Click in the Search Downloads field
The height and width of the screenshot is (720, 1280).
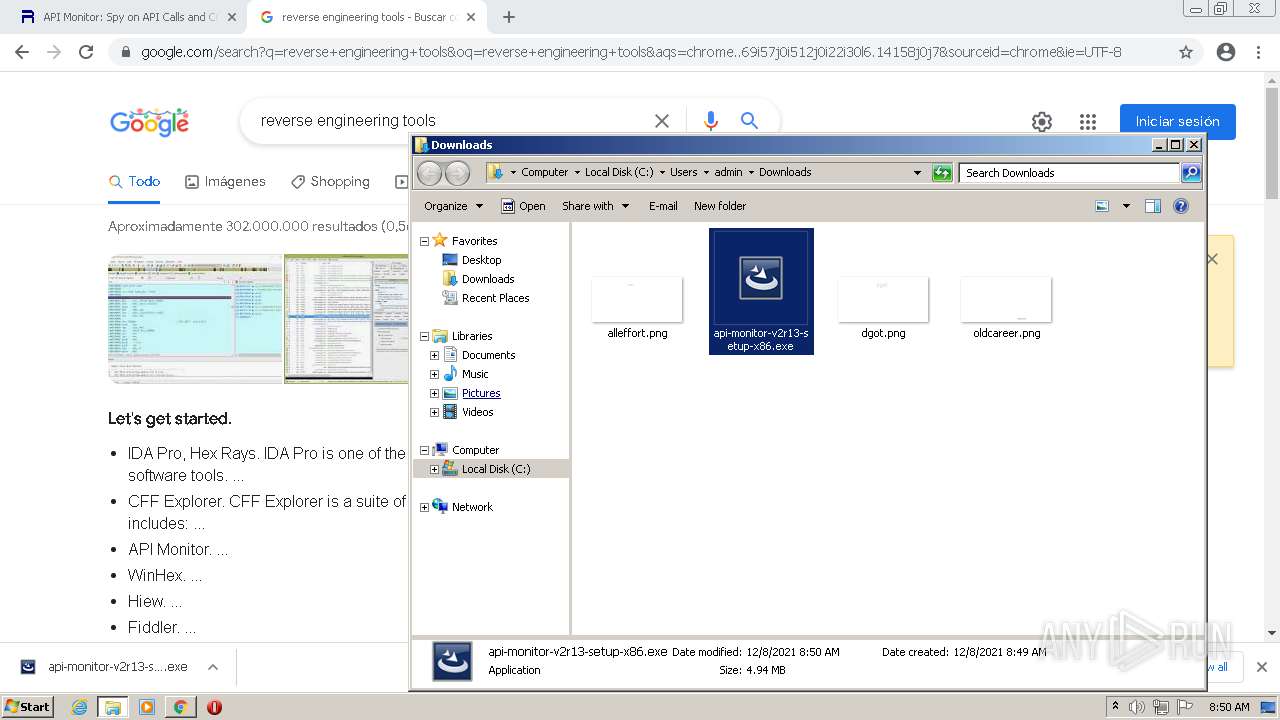[1068, 173]
